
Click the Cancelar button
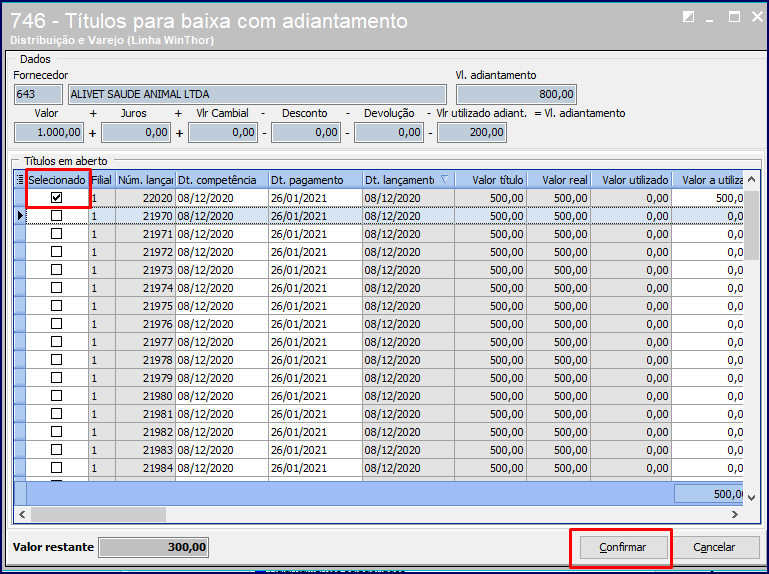[x=714, y=547]
